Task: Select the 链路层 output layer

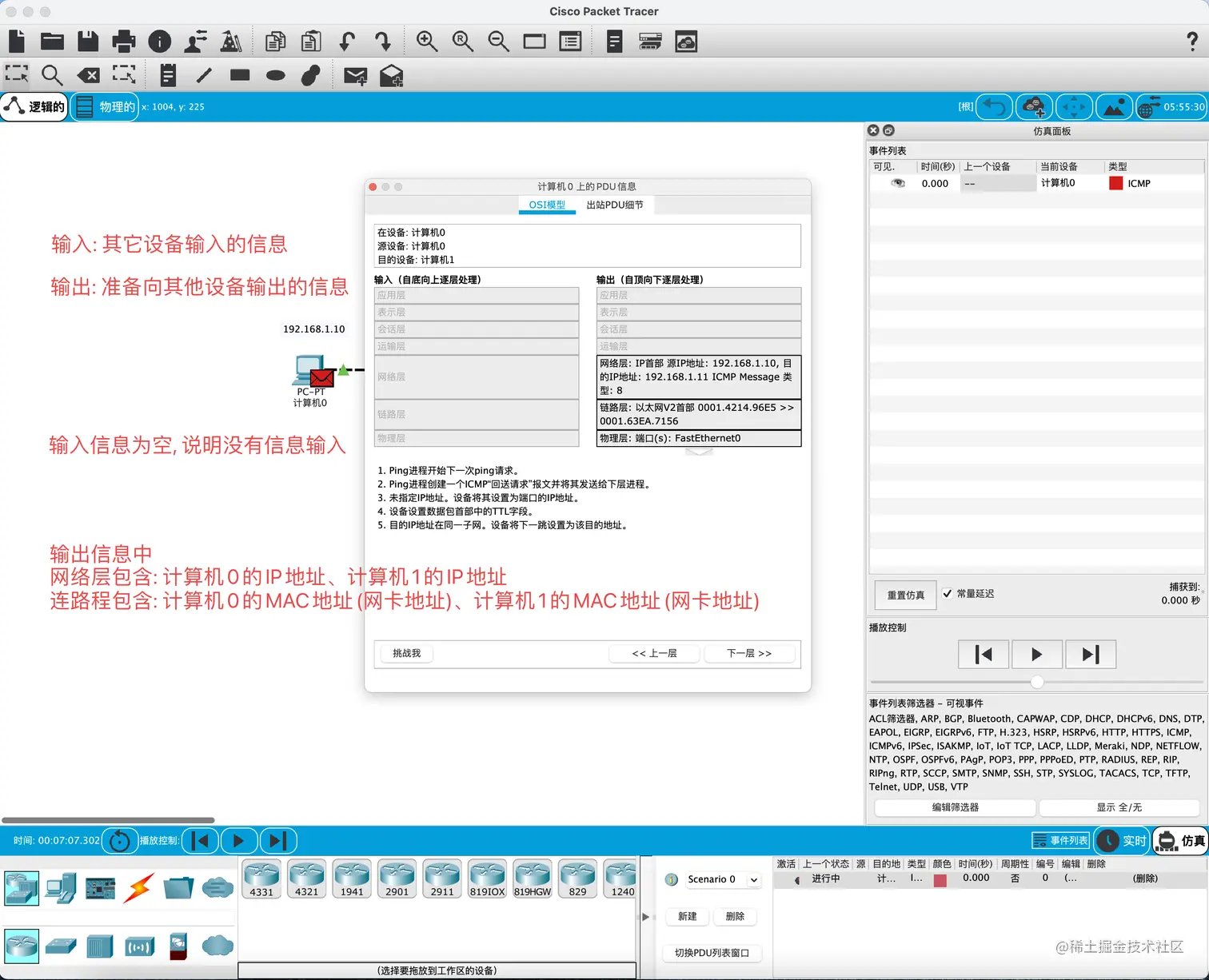Action: point(698,414)
